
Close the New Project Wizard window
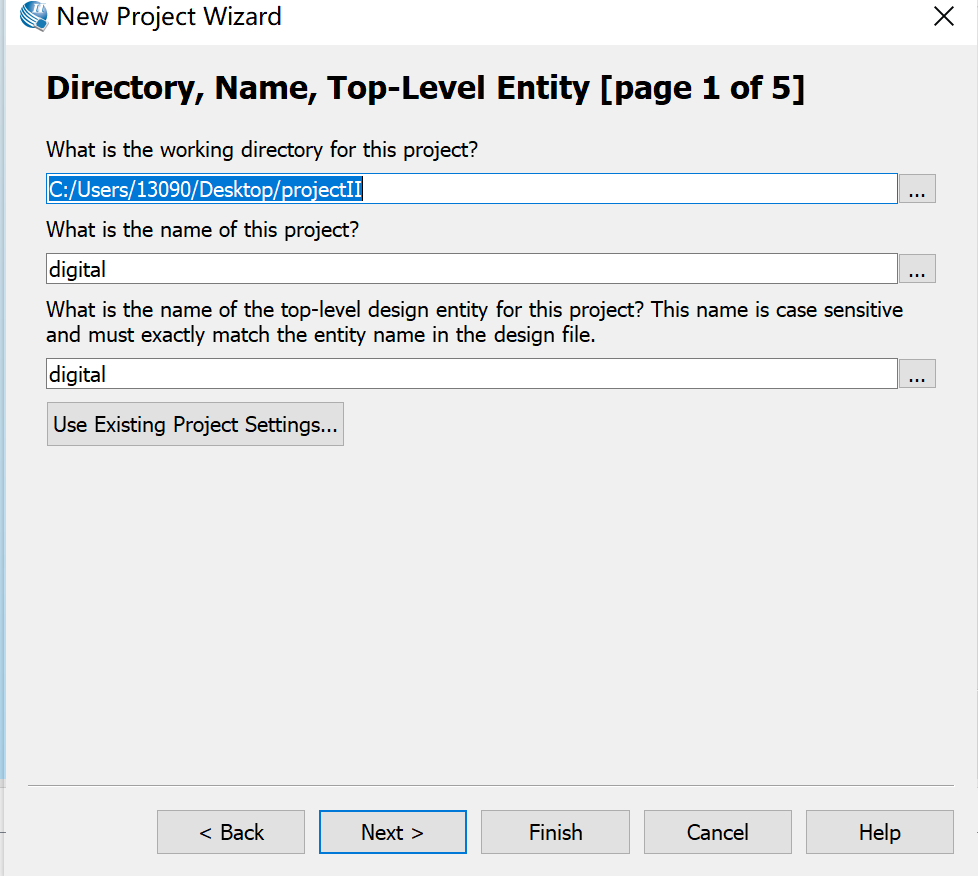click(x=942, y=17)
